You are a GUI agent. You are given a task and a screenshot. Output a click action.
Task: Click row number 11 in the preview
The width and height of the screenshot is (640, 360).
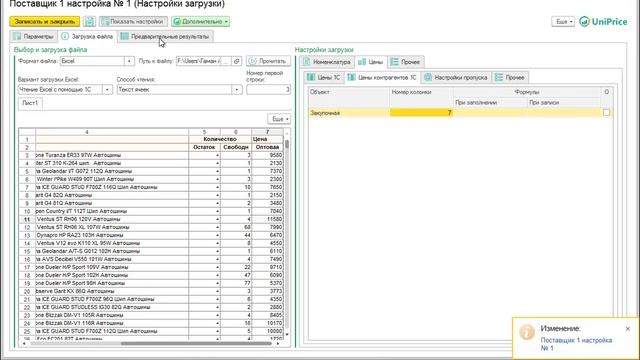(x=27, y=219)
